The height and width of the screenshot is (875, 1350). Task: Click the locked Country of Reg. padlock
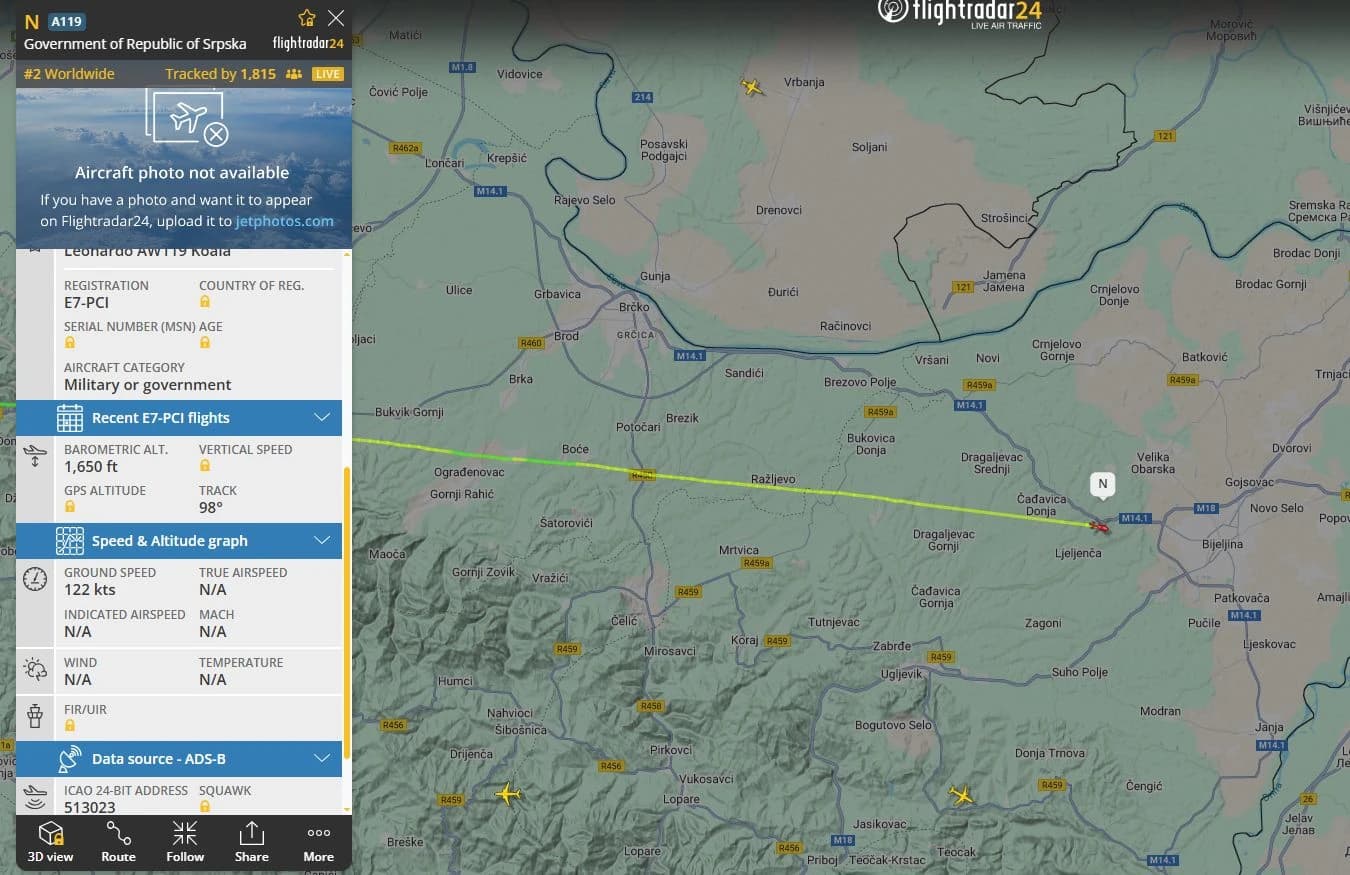click(x=205, y=302)
